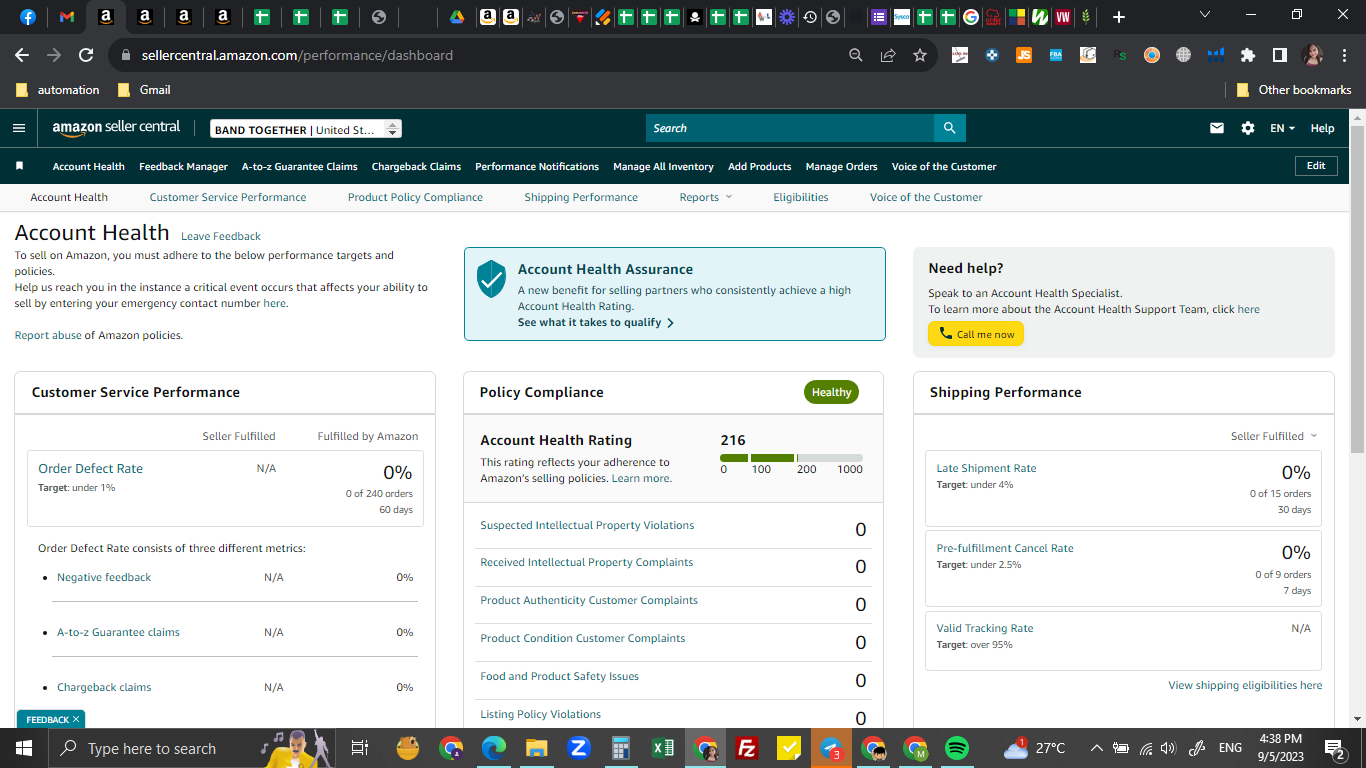Open the Chrome three-dot menu
This screenshot has height=768, width=1366.
pyautogui.click(x=1343, y=55)
